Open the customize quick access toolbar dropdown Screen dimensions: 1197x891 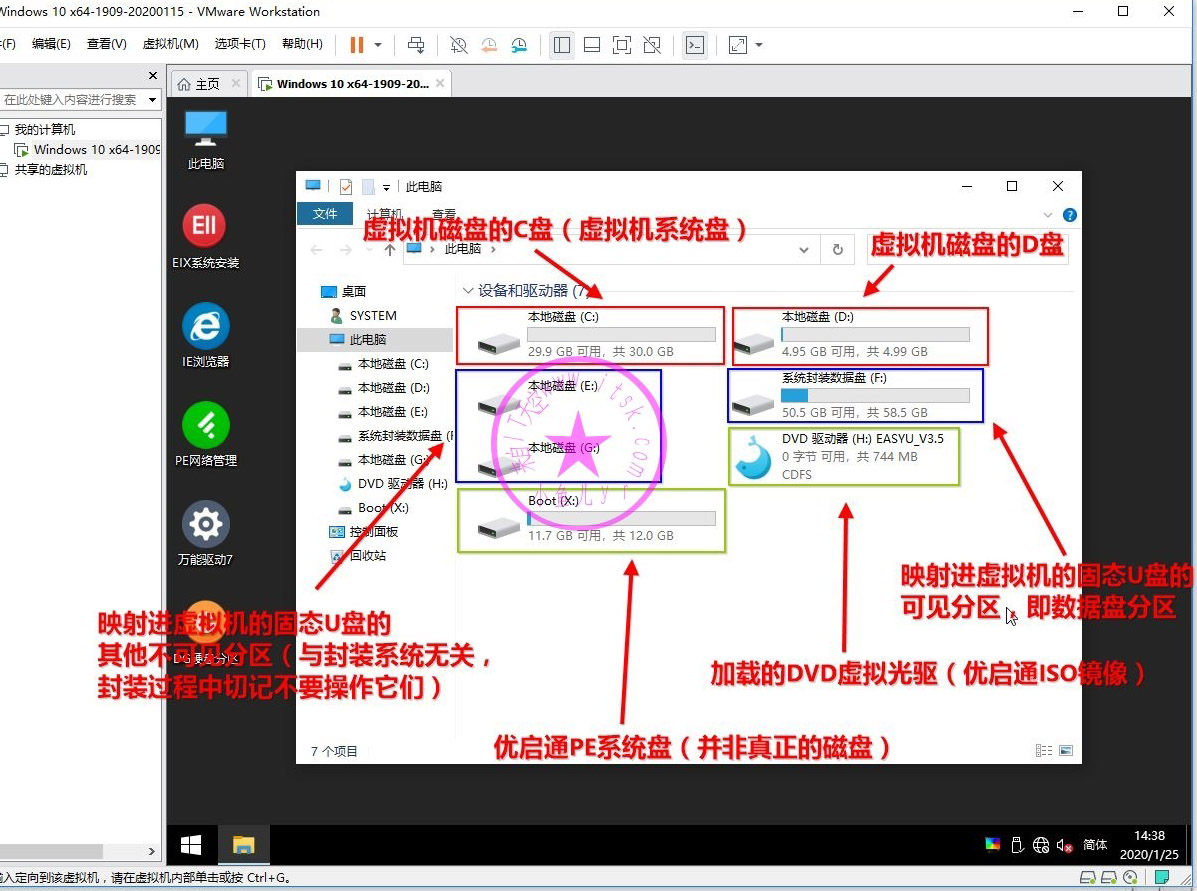point(386,187)
